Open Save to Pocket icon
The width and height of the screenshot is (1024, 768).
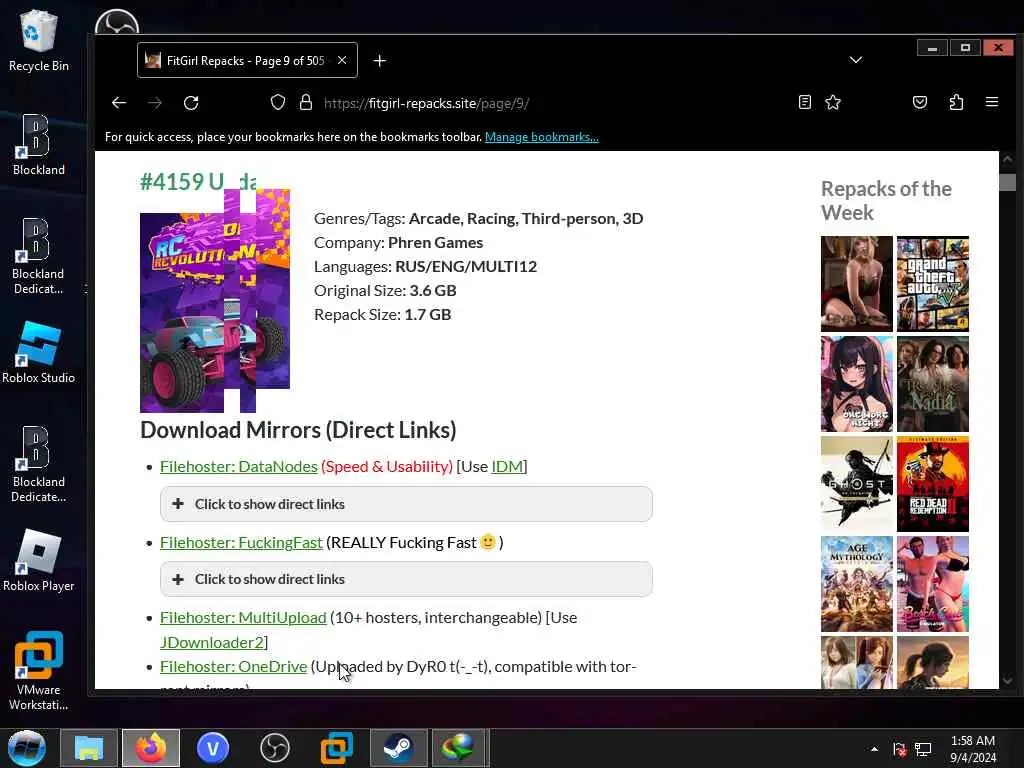coord(920,102)
